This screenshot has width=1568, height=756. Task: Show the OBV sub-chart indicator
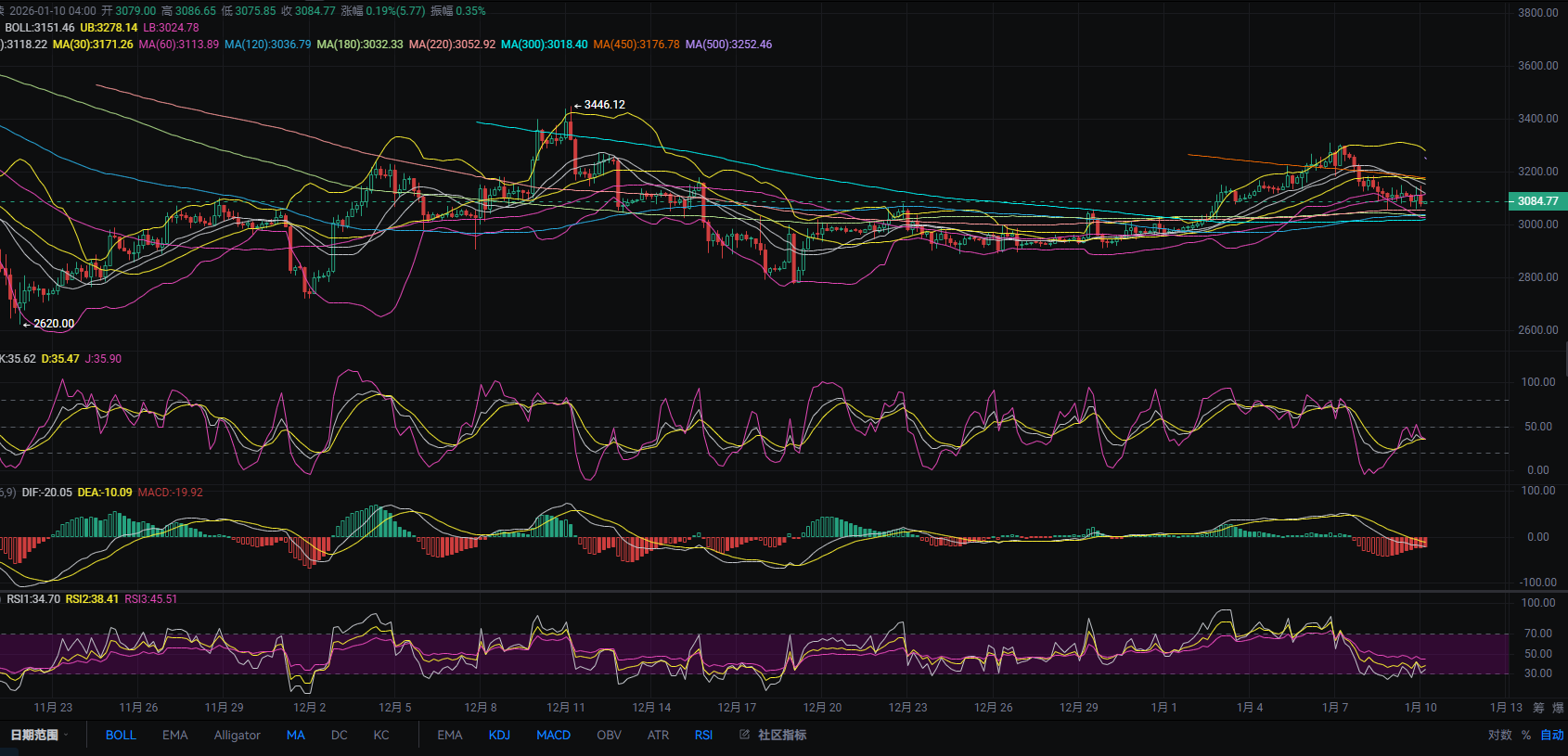coord(609,735)
